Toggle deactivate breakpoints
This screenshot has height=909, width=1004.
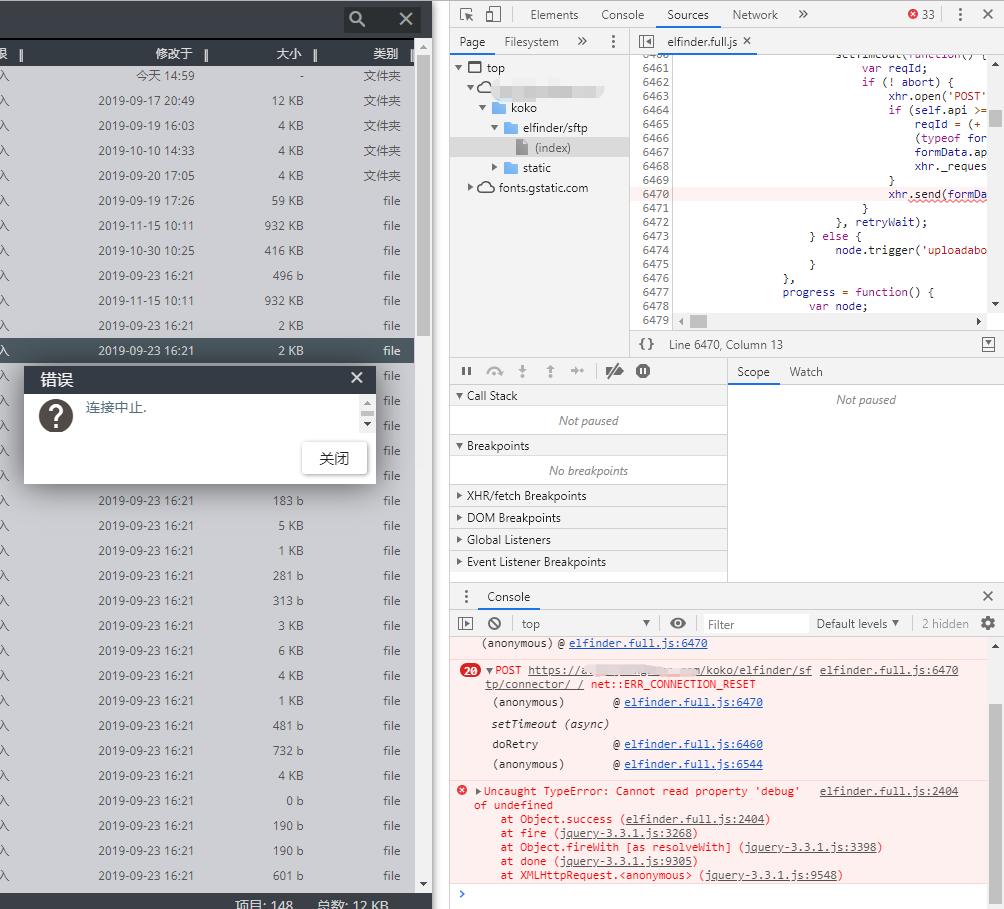tap(614, 371)
